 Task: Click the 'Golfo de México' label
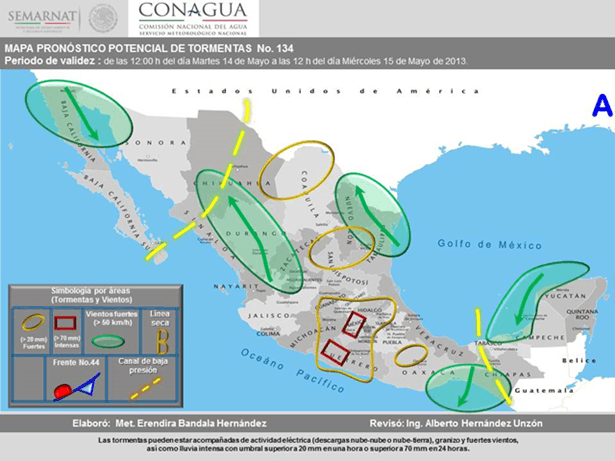click(489, 244)
